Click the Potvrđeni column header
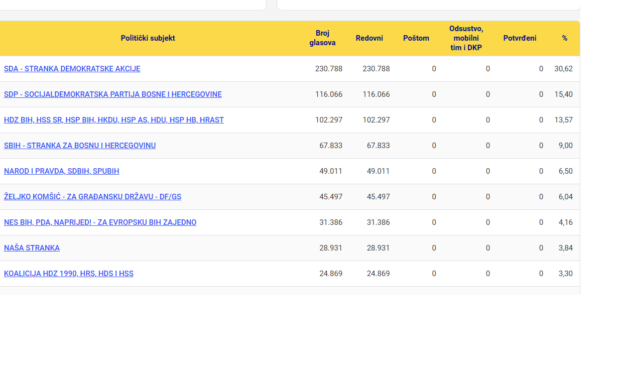The height and width of the screenshot is (376, 627). 520,38
